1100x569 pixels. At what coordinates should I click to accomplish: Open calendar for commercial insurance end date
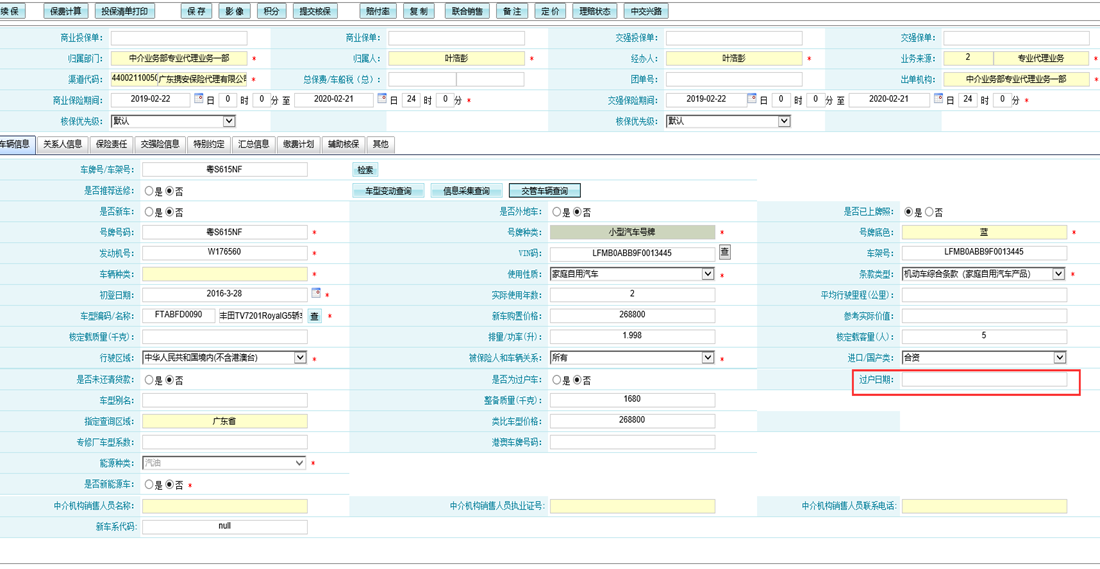click(382, 99)
